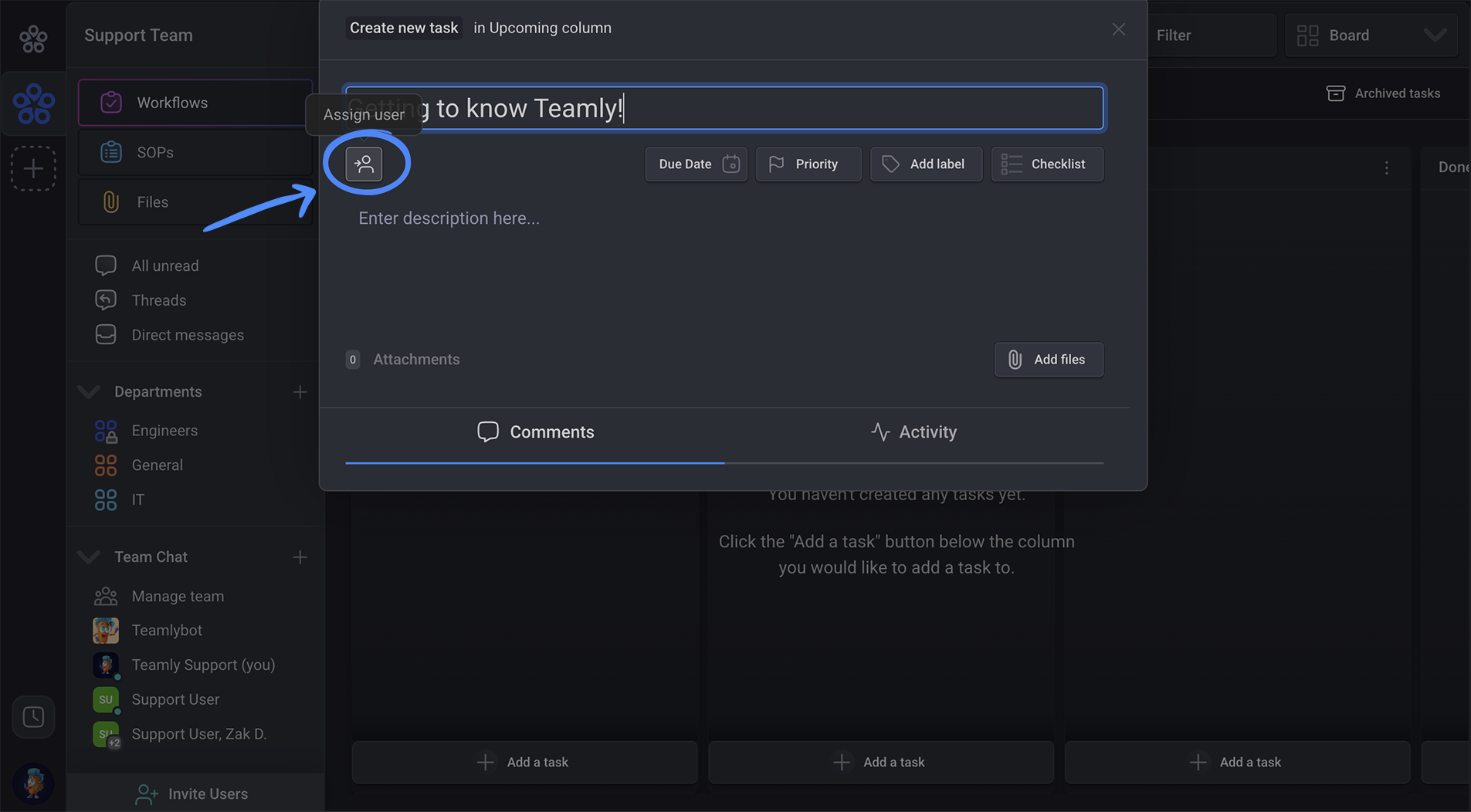
Task: Collapse the Departments section
Action: pyautogui.click(x=90, y=392)
